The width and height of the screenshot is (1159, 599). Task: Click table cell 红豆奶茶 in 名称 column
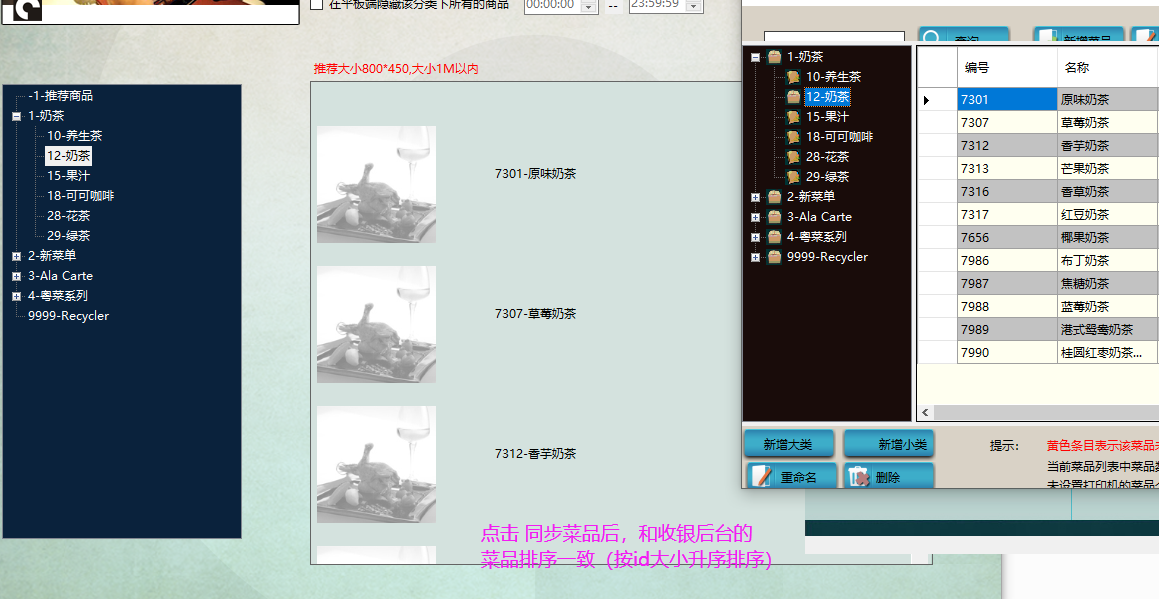(1107, 214)
